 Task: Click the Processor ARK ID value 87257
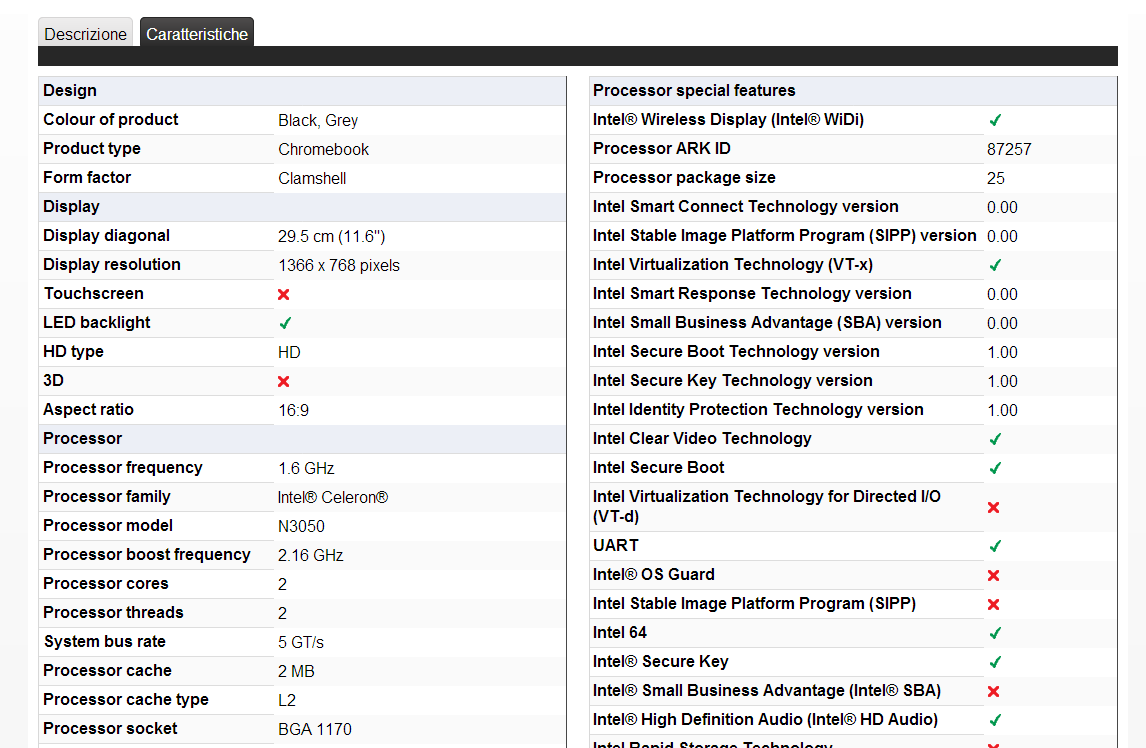pos(1009,149)
